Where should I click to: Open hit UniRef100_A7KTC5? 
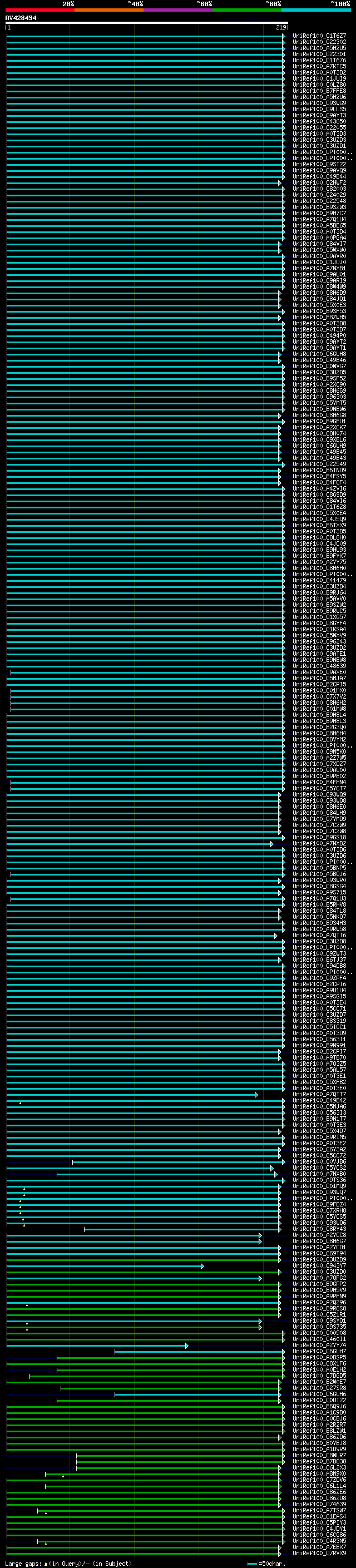click(x=319, y=66)
